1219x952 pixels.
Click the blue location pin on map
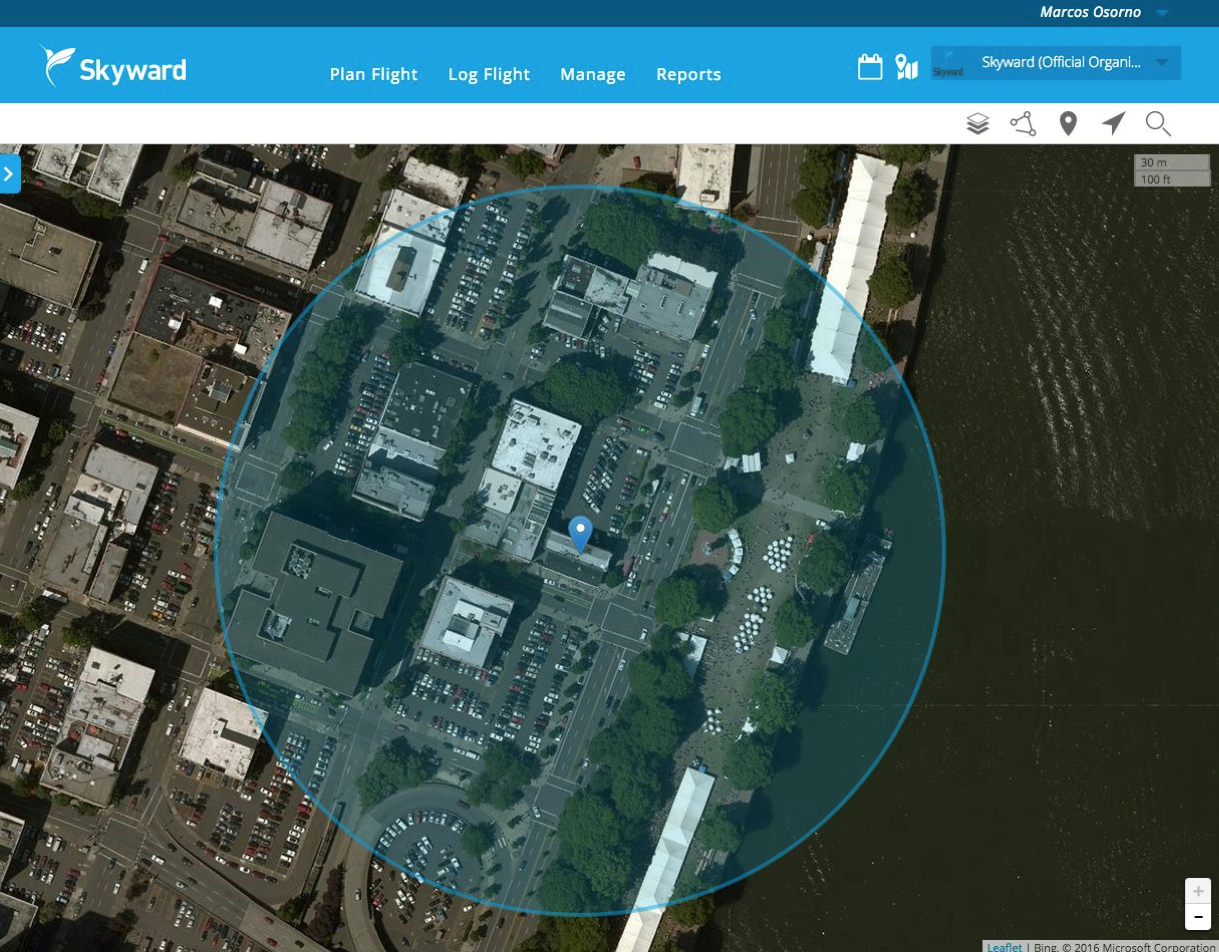coord(580,534)
